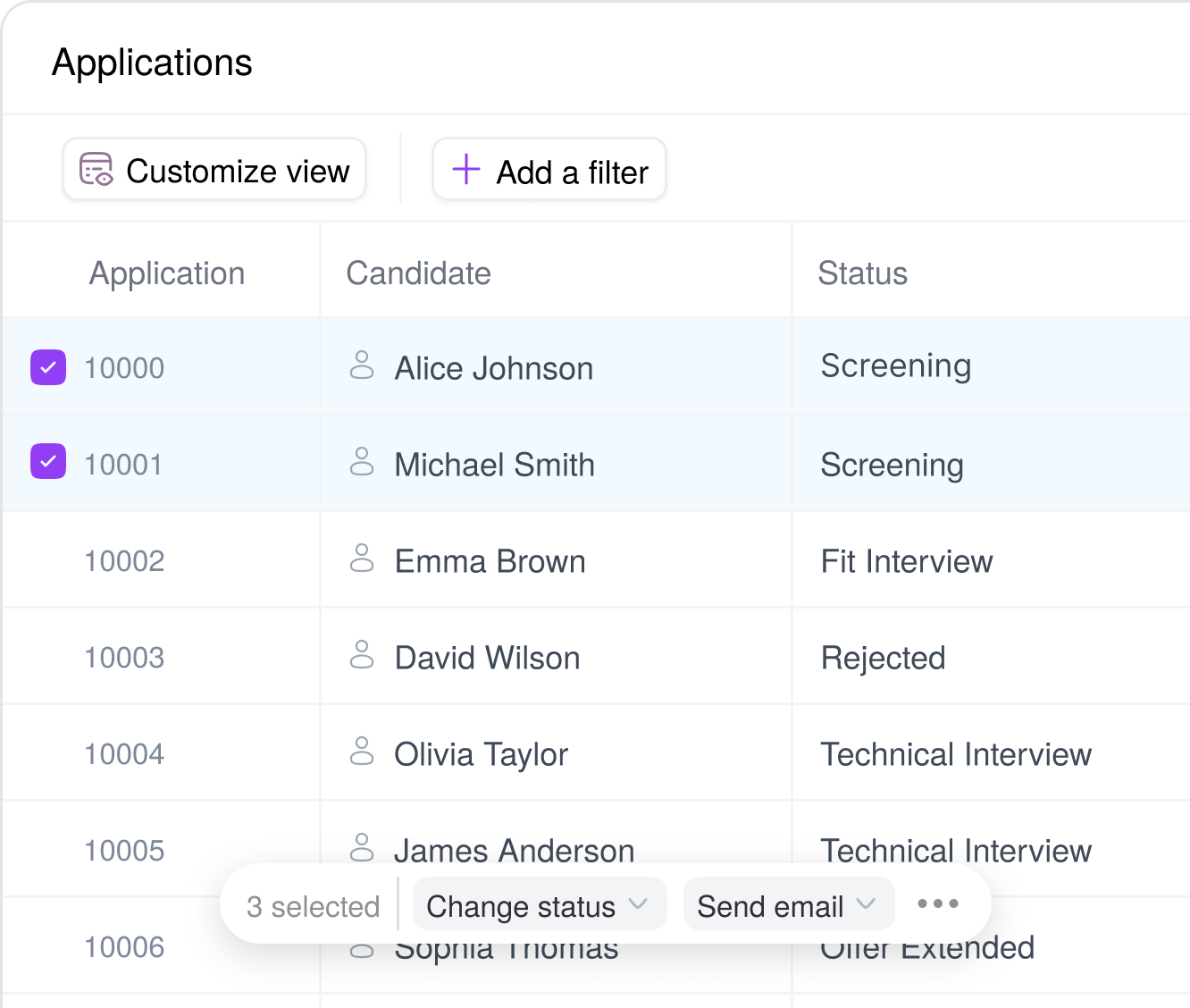Click Olivia Taylor's Technical Interview status
Screen dimensions: 1190x1008
[955, 754]
